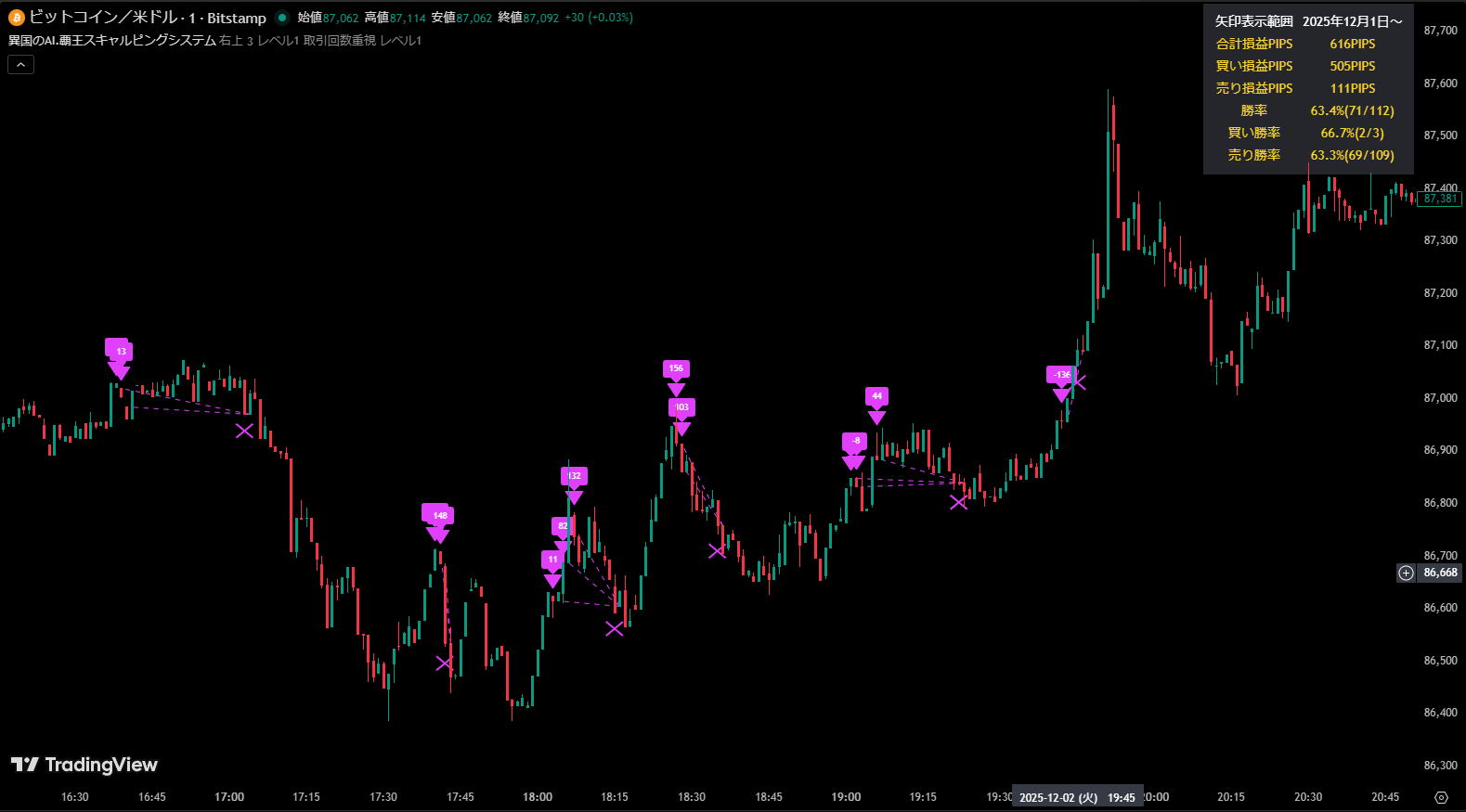Click 18:00 on the time axis

click(538, 797)
